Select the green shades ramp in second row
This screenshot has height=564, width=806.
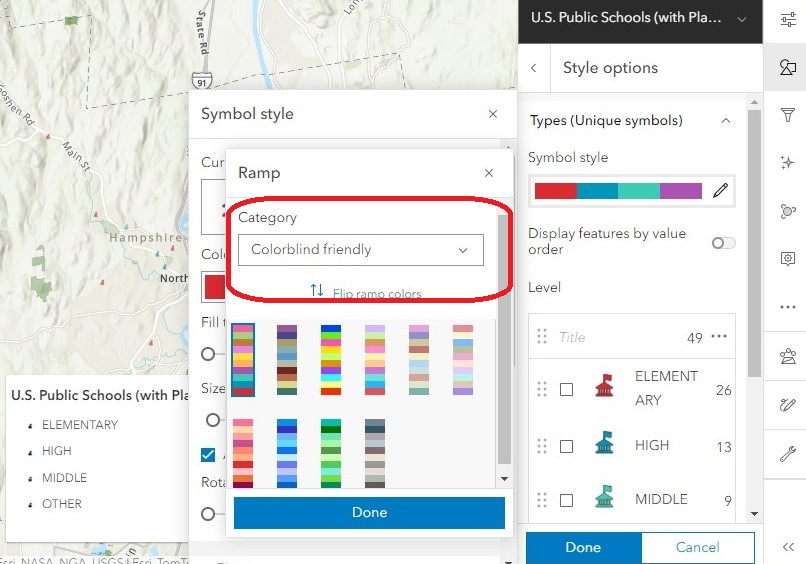(x=331, y=453)
